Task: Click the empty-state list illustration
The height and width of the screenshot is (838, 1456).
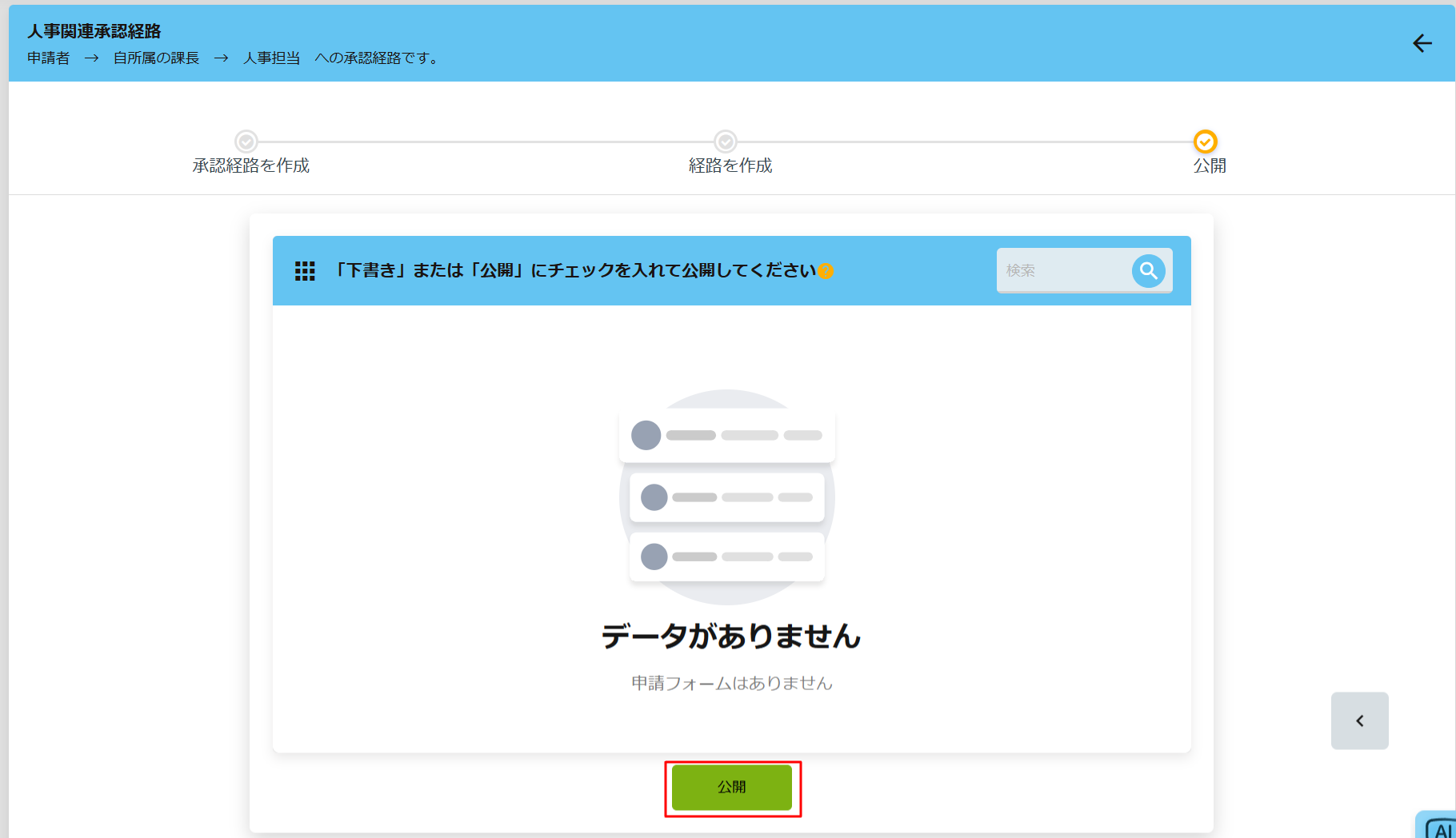Action: (x=726, y=497)
